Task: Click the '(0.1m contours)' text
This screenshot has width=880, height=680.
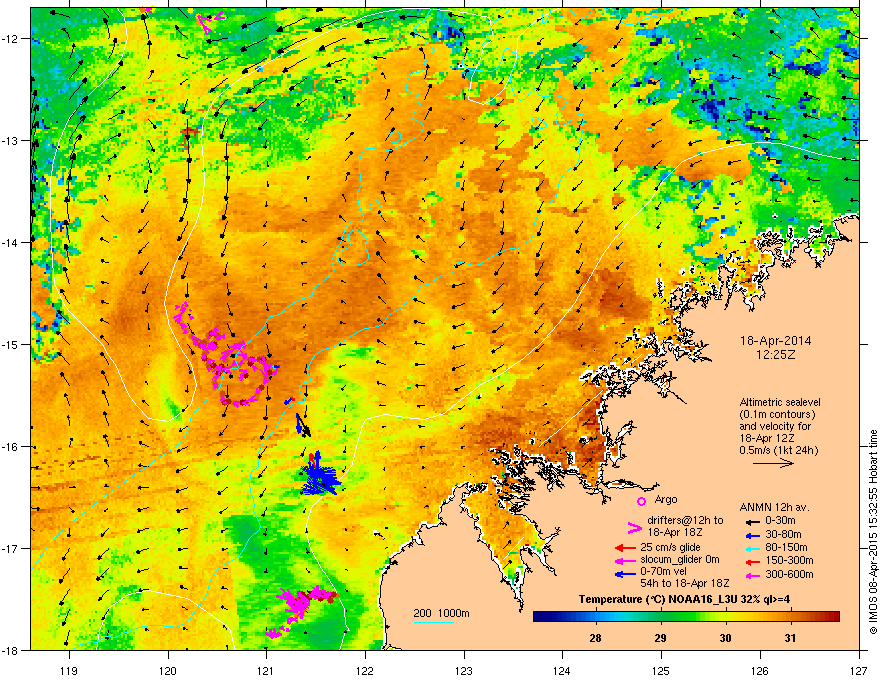Action: [777, 415]
